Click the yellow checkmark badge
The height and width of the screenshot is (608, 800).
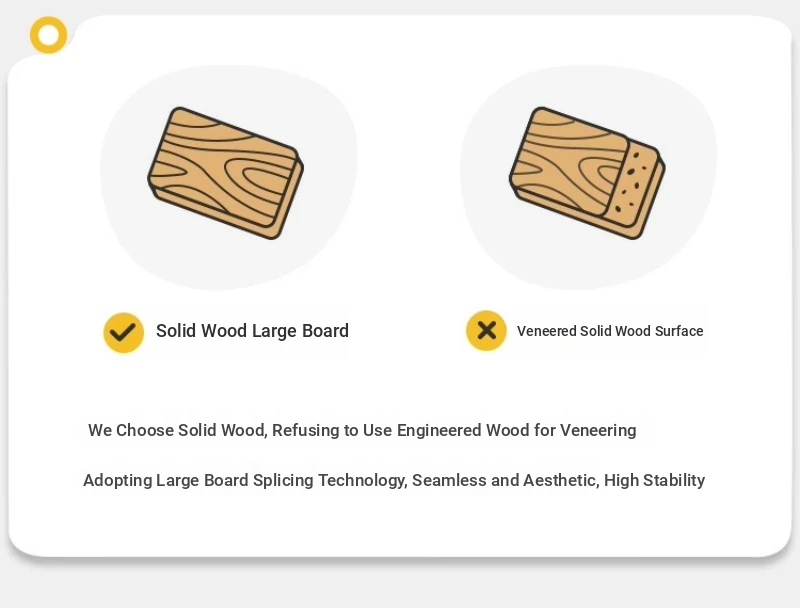(x=123, y=333)
